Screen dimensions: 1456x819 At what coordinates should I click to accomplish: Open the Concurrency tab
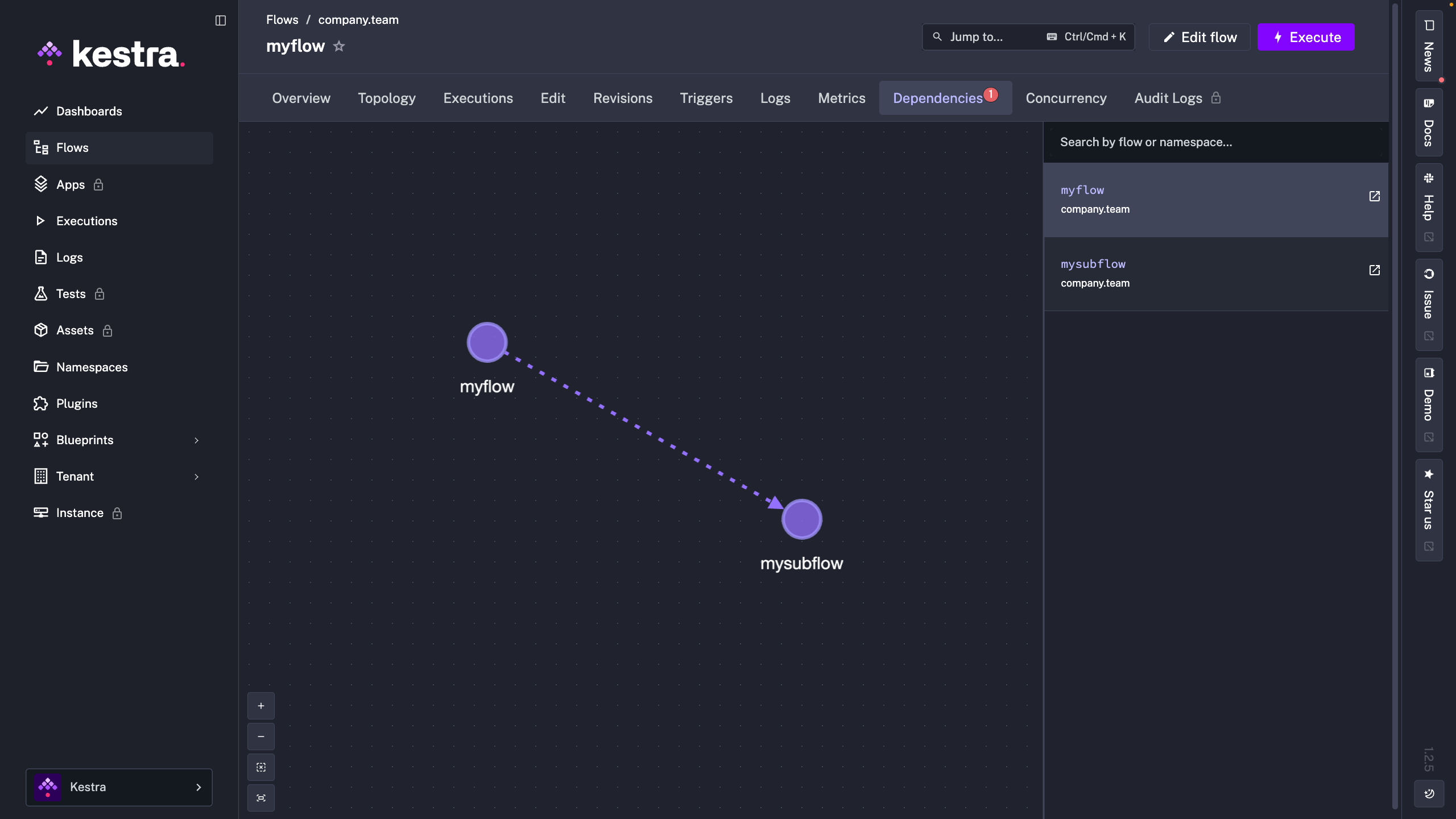pyautogui.click(x=1066, y=98)
